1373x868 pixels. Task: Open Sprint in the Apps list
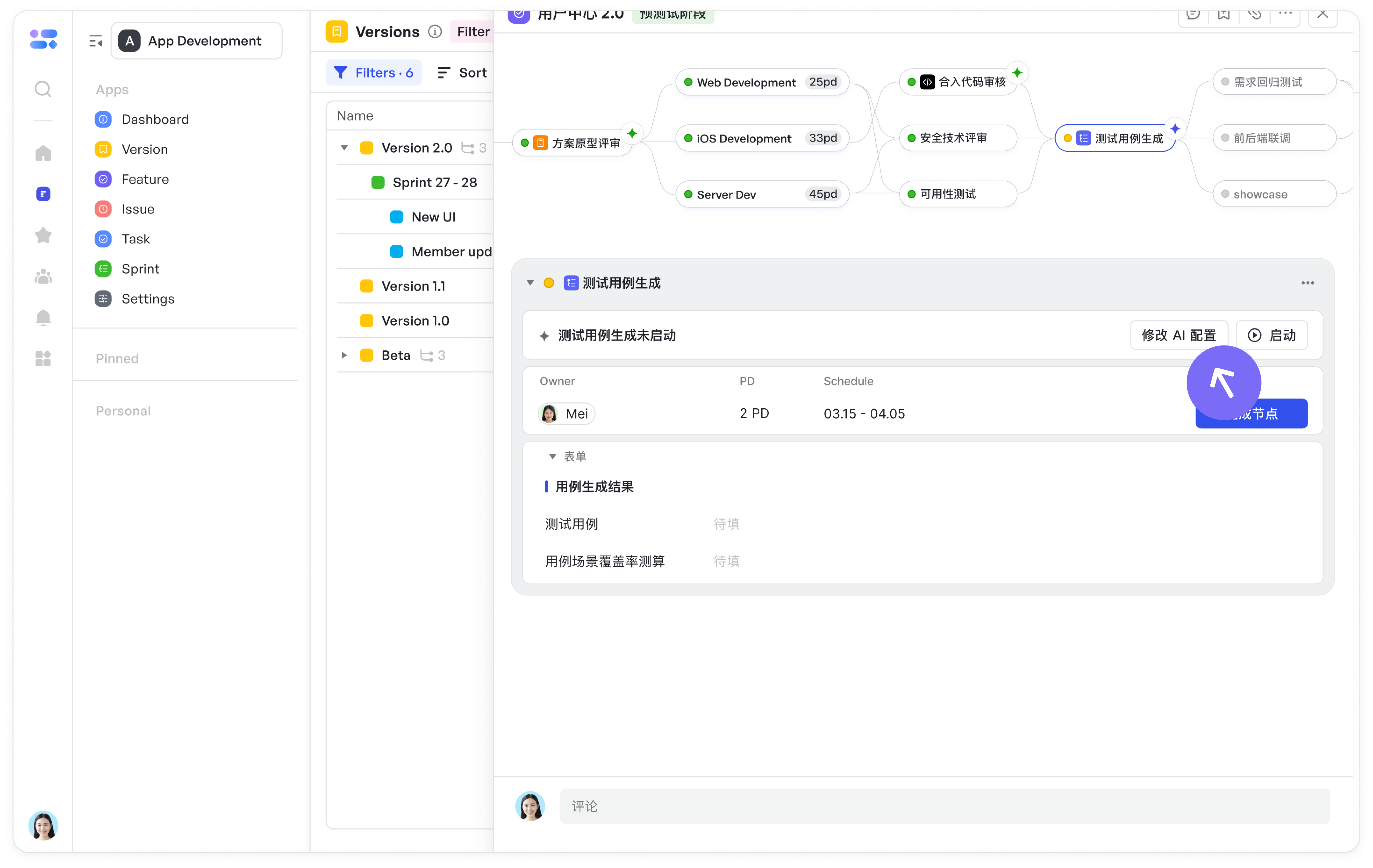click(127, 269)
